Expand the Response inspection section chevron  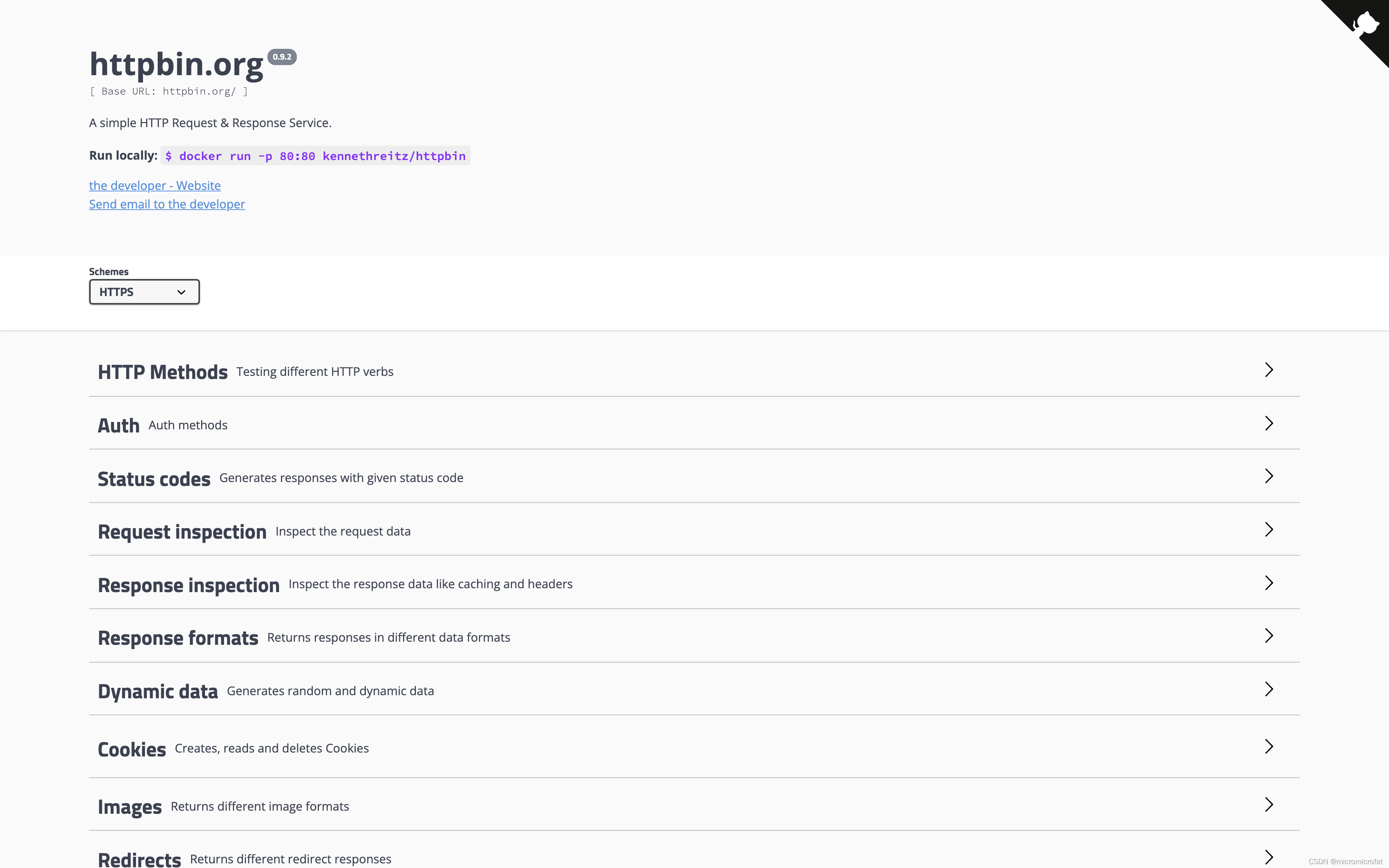point(1269,583)
